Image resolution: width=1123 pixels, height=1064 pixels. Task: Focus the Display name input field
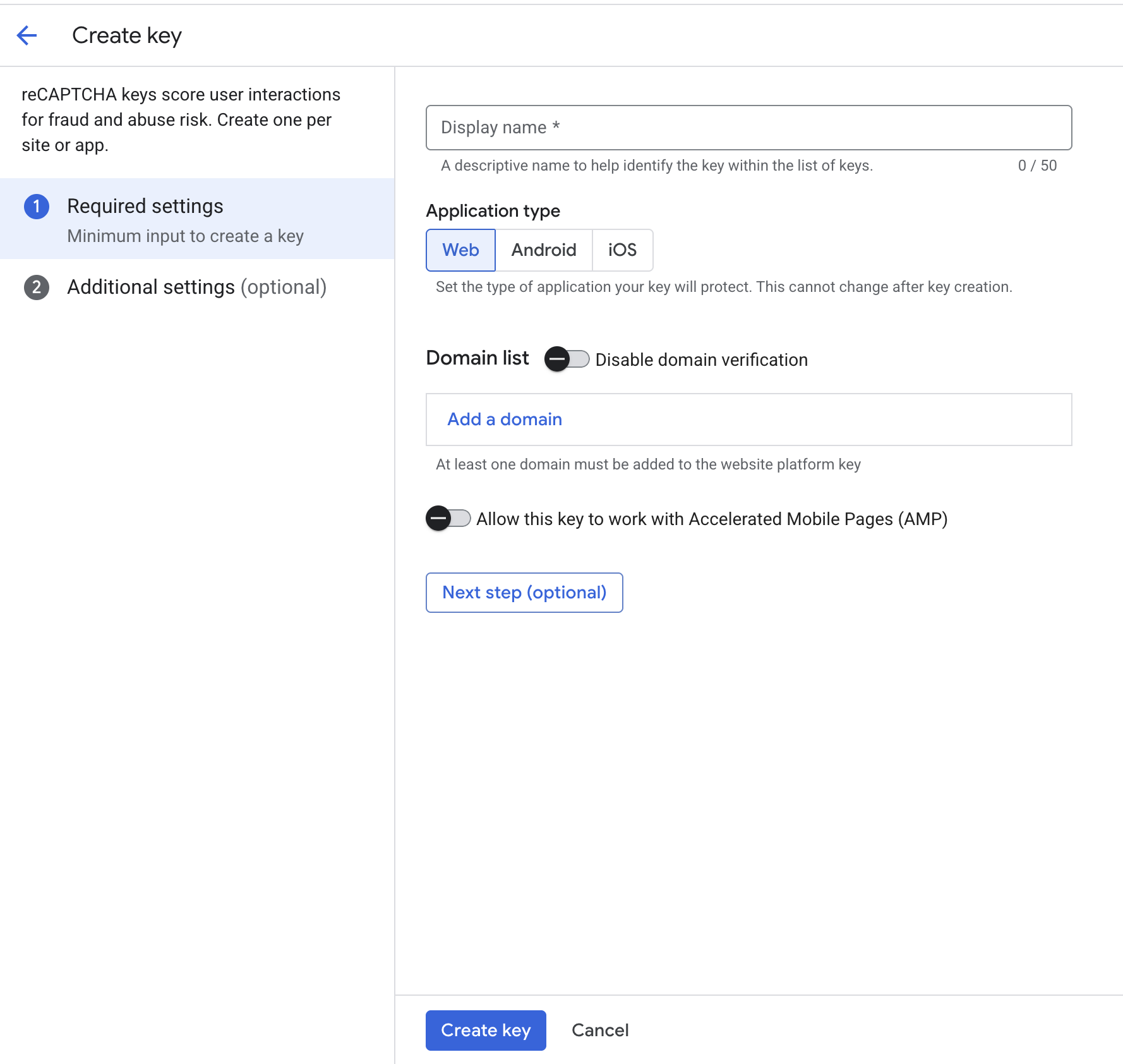click(748, 128)
